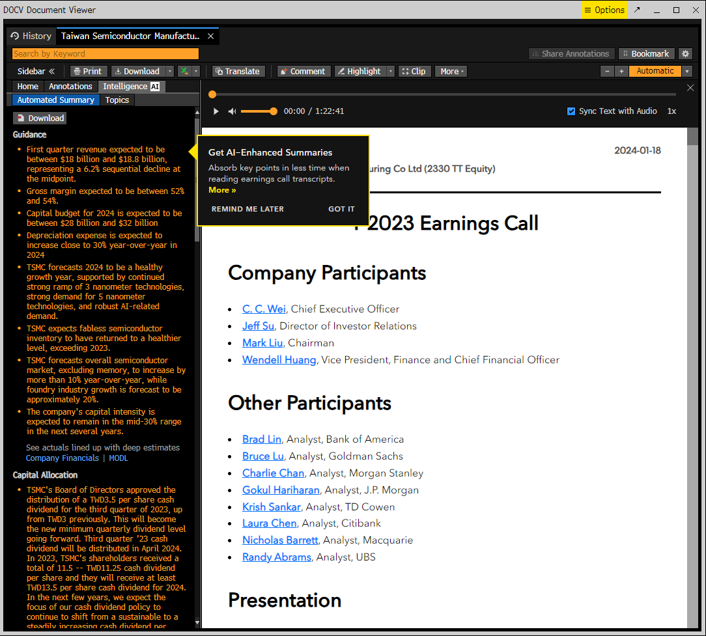Dismiss the tooltip with GOT IT
Viewport: 706px width, 636px height.
click(x=341, y=209)
